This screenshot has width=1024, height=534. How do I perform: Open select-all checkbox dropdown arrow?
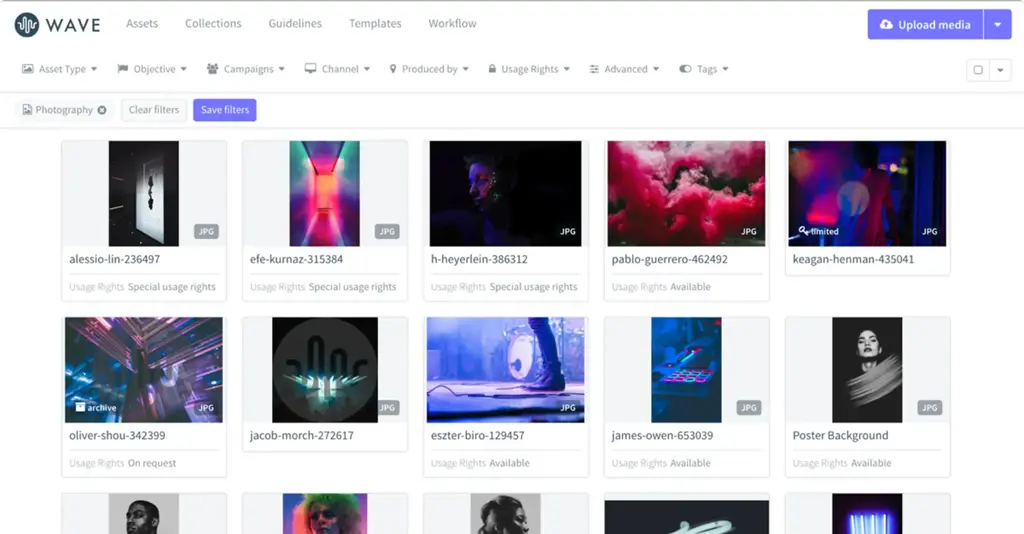[x=1000, y=70]
